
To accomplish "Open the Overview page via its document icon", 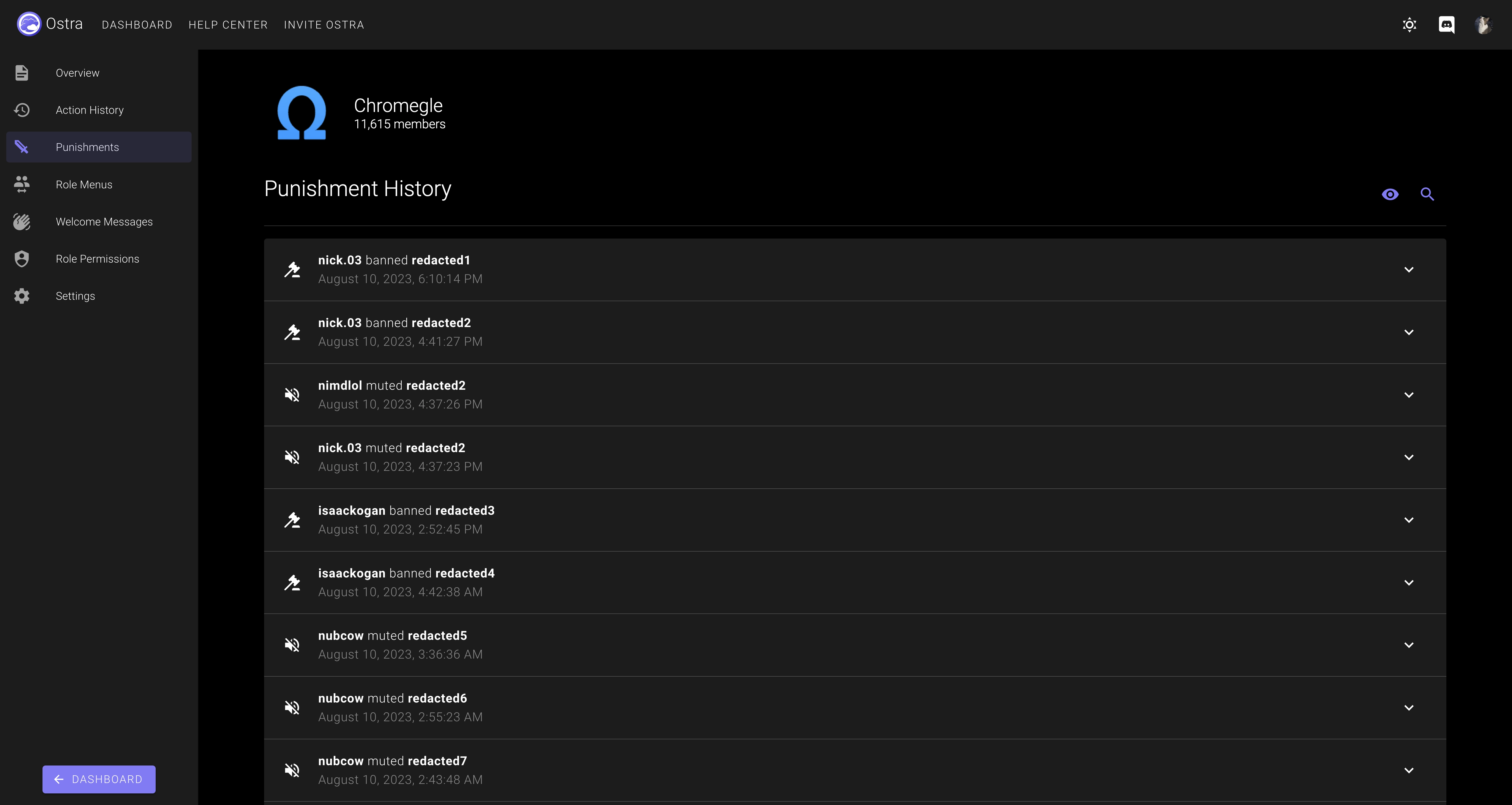I will (22, 72).
